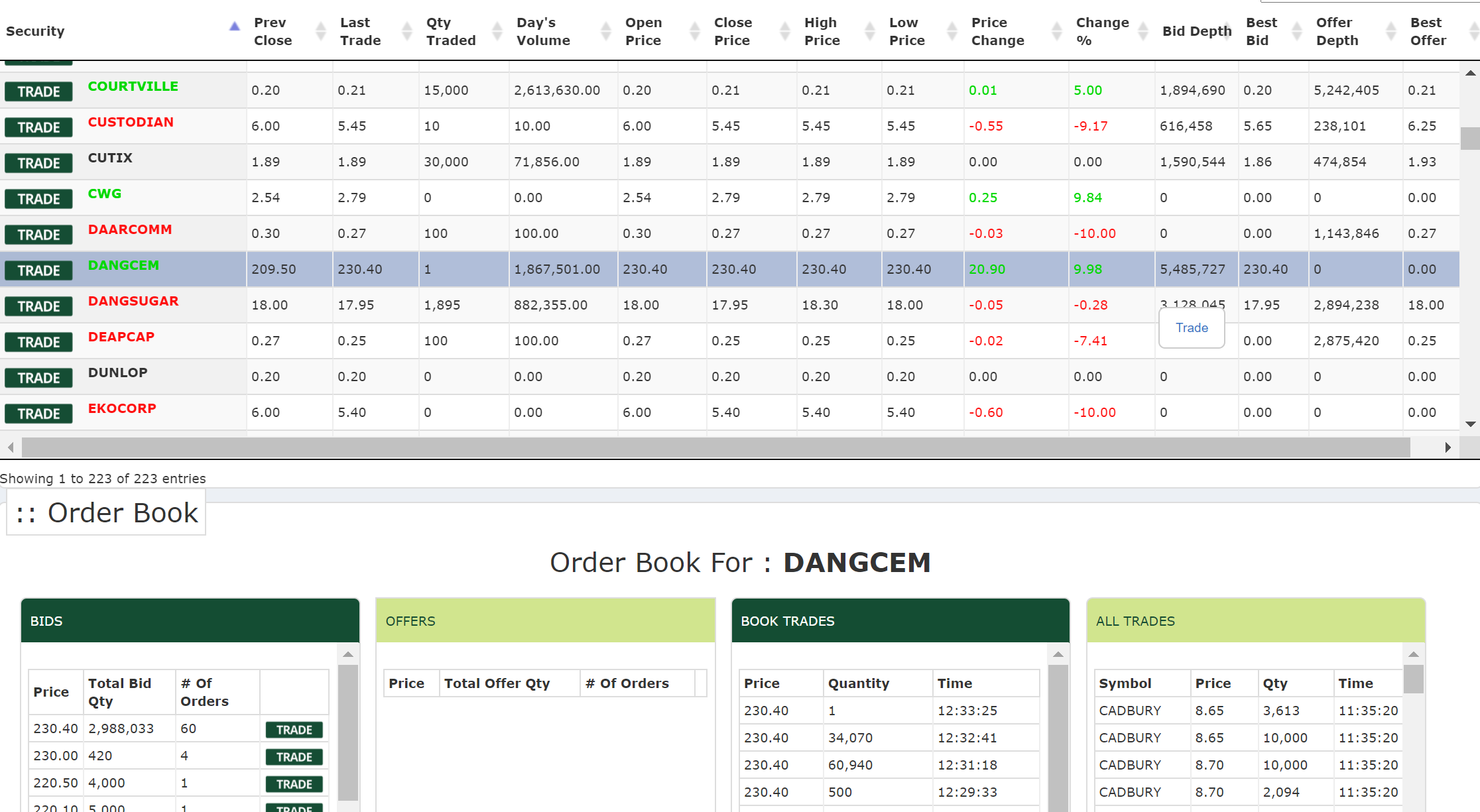The width and height of the screenshot is (1480, 812).
Task: Select the CUTIX security name
Action: [110, 158]
